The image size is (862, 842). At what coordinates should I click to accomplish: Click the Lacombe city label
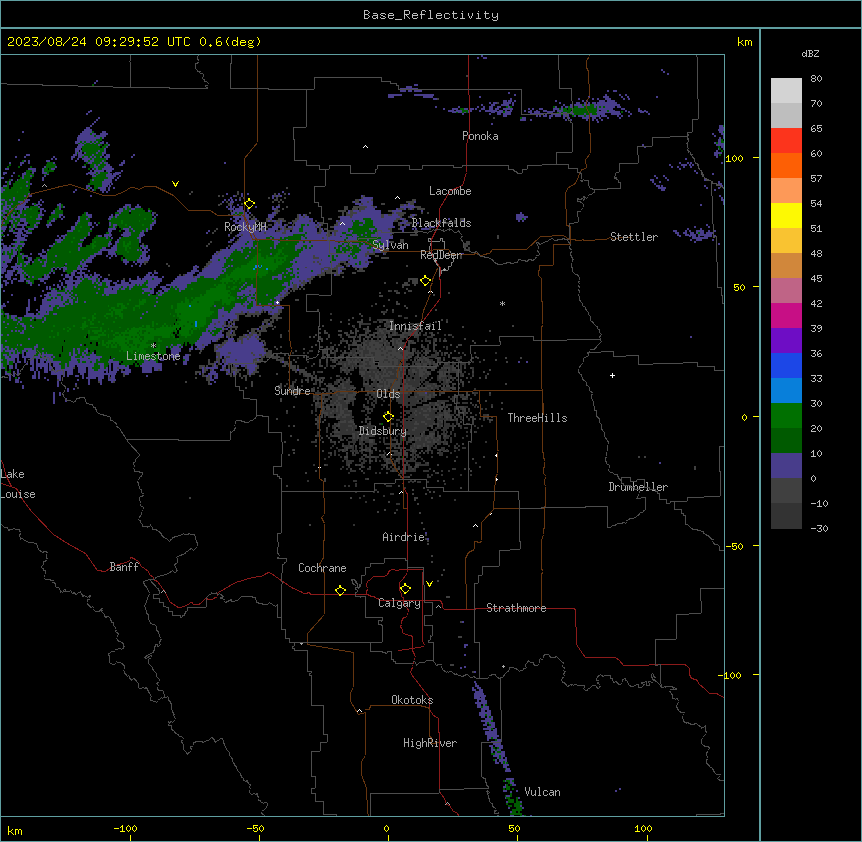450,191
